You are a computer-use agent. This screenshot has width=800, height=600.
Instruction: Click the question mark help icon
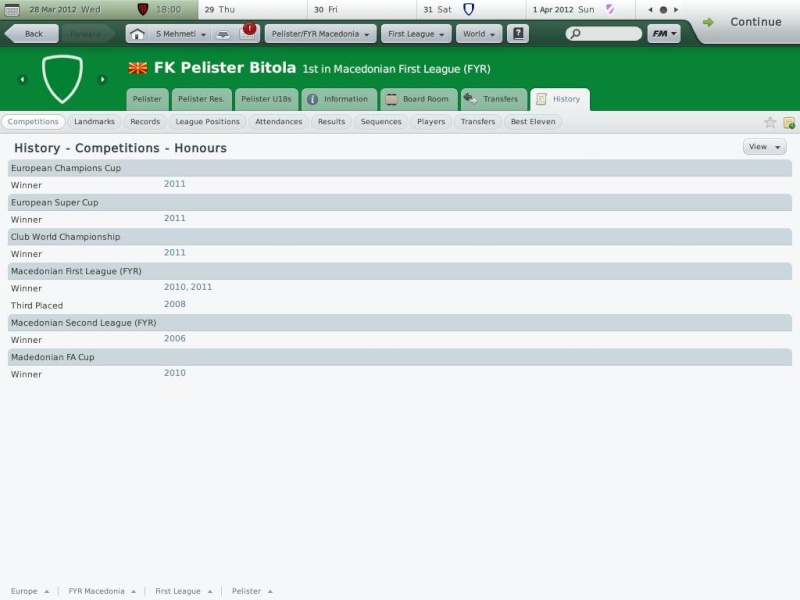point(517,34)
